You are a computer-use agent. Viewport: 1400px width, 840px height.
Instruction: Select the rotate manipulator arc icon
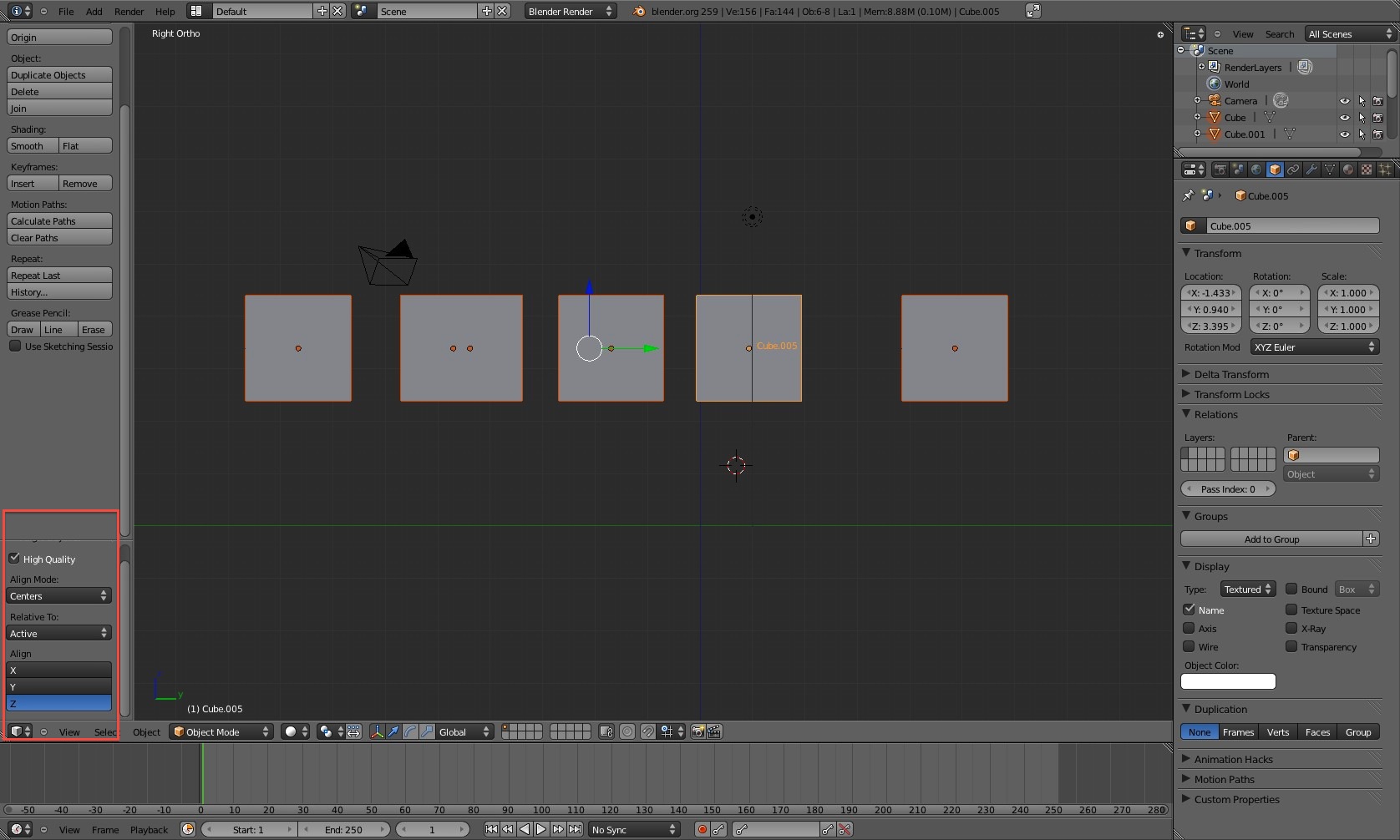pyautogui.click(x=410, y=731)
